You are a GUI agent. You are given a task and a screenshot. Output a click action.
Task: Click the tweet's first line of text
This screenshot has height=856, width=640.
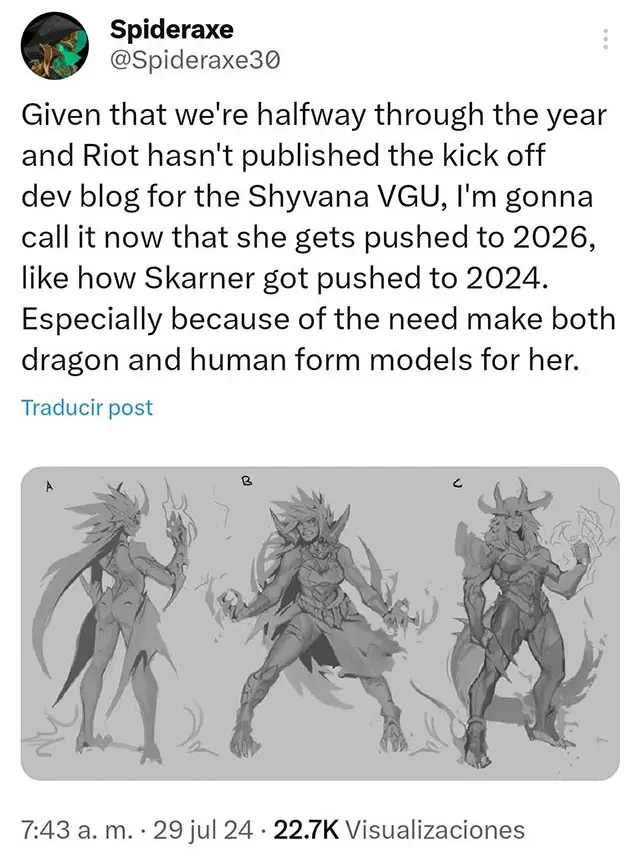(314, 115)
